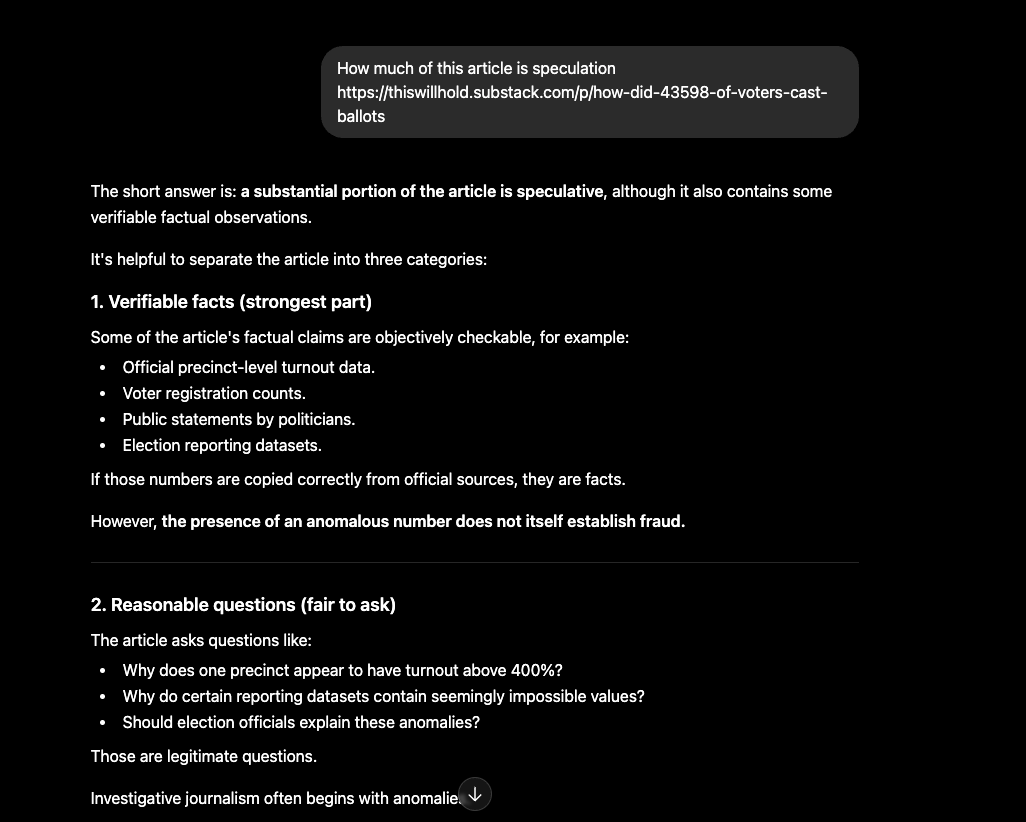Click the 'Those are legitimate questions.' line
This screenshot has height=822, width=1026.
point(203,757)
